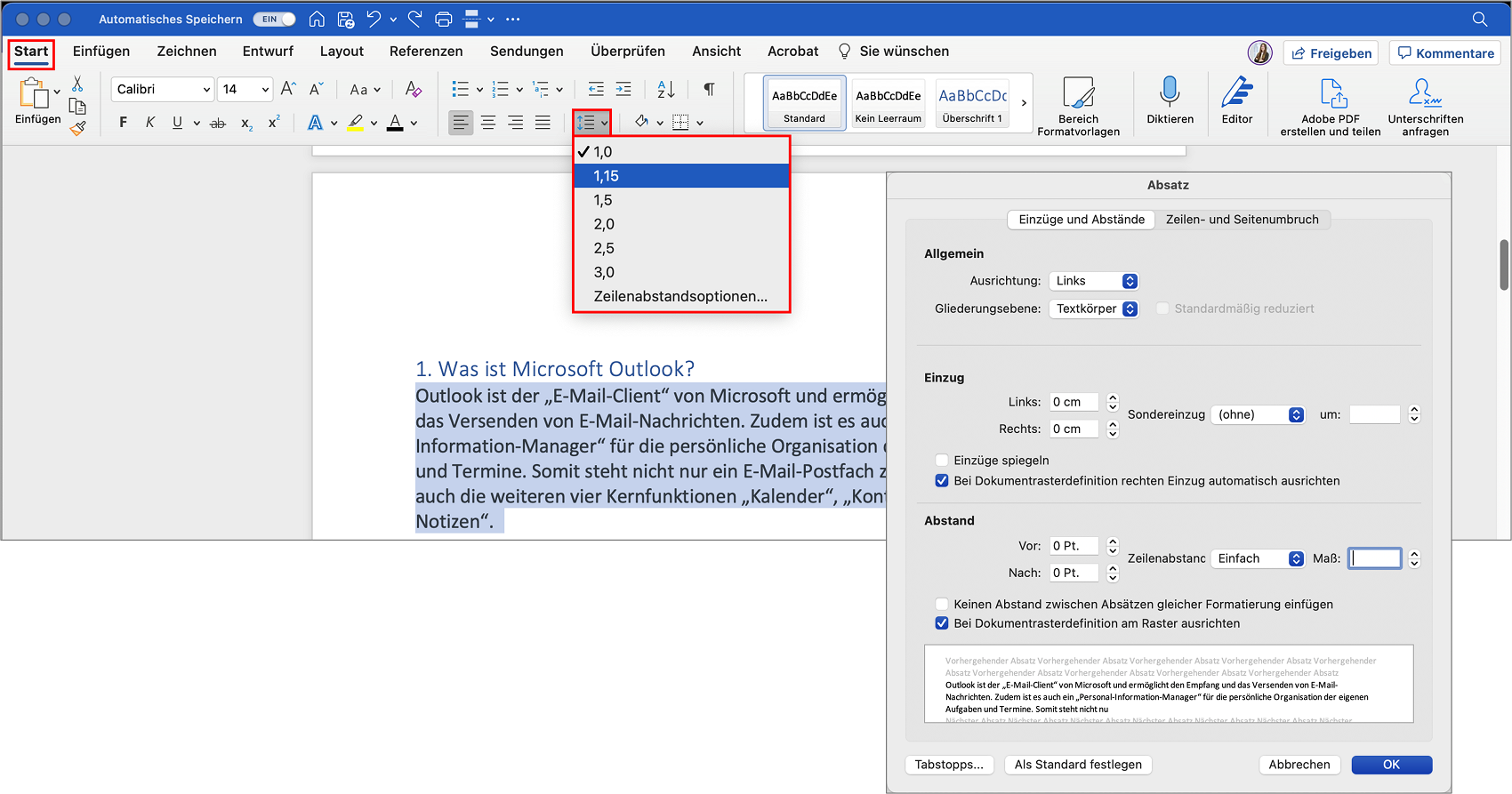Click Einzug Links value field
Screen dimensions: 1512x794
click(x=1074, y=402)
